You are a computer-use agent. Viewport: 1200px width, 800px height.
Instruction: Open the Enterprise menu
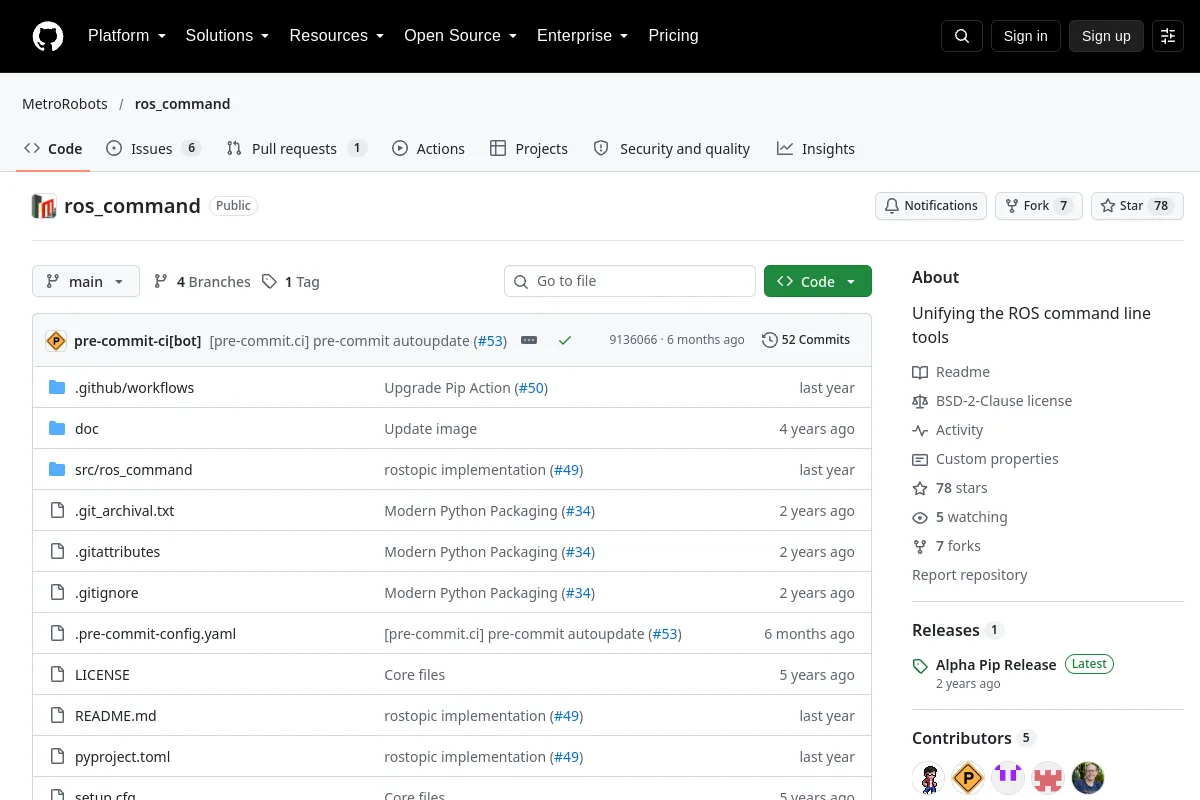pyautogui.click(x=583, y=36)
